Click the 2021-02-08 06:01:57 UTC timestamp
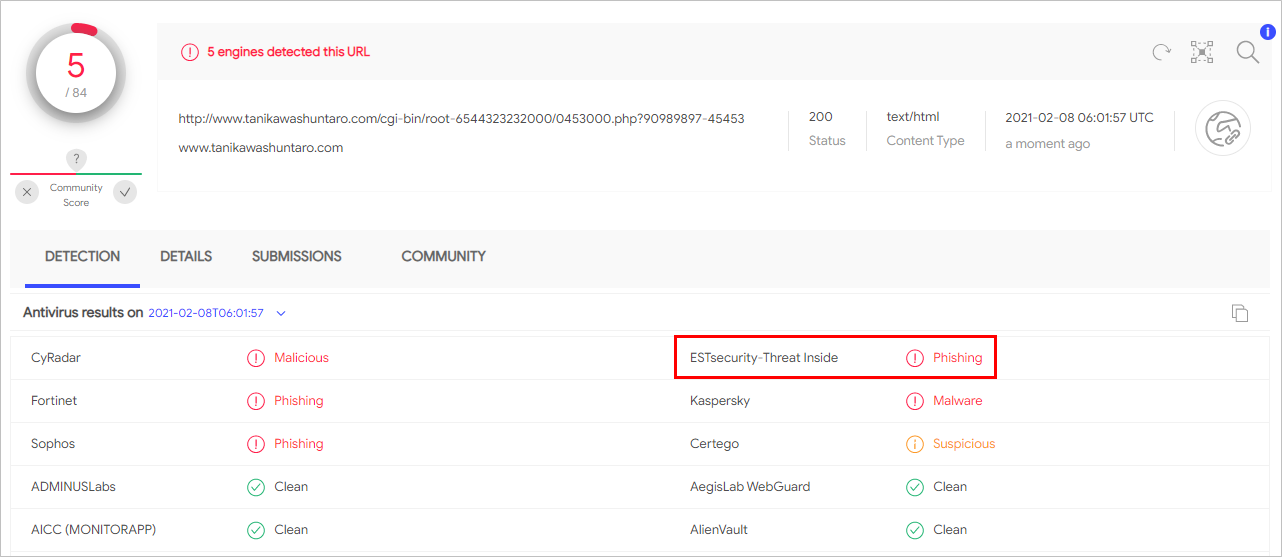Viewport: 1282px width, 557px height. 1079,117
